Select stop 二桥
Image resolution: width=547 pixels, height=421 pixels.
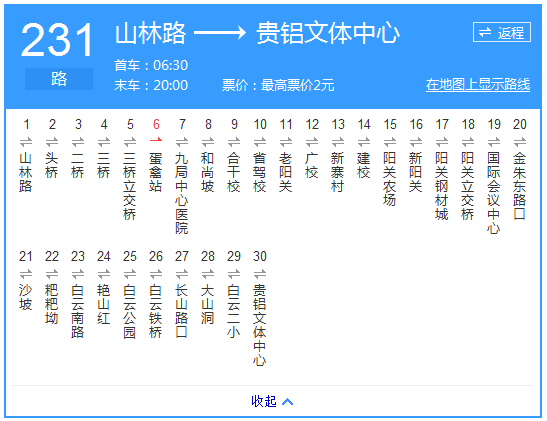click(x=78, y=165)
